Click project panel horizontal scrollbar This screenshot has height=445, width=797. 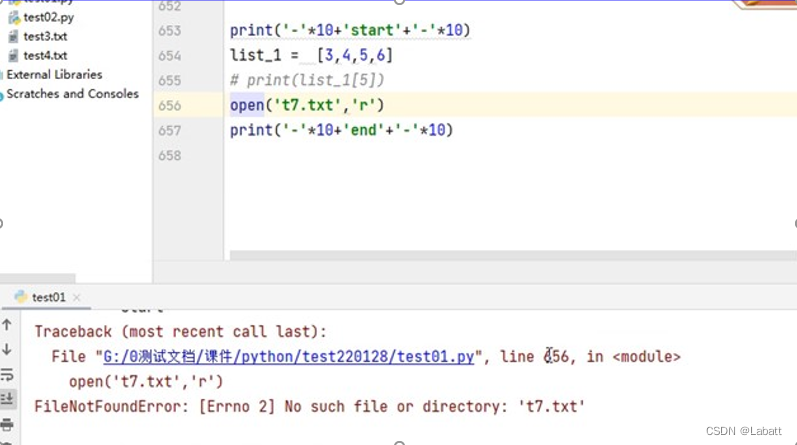tap(38, 279)
